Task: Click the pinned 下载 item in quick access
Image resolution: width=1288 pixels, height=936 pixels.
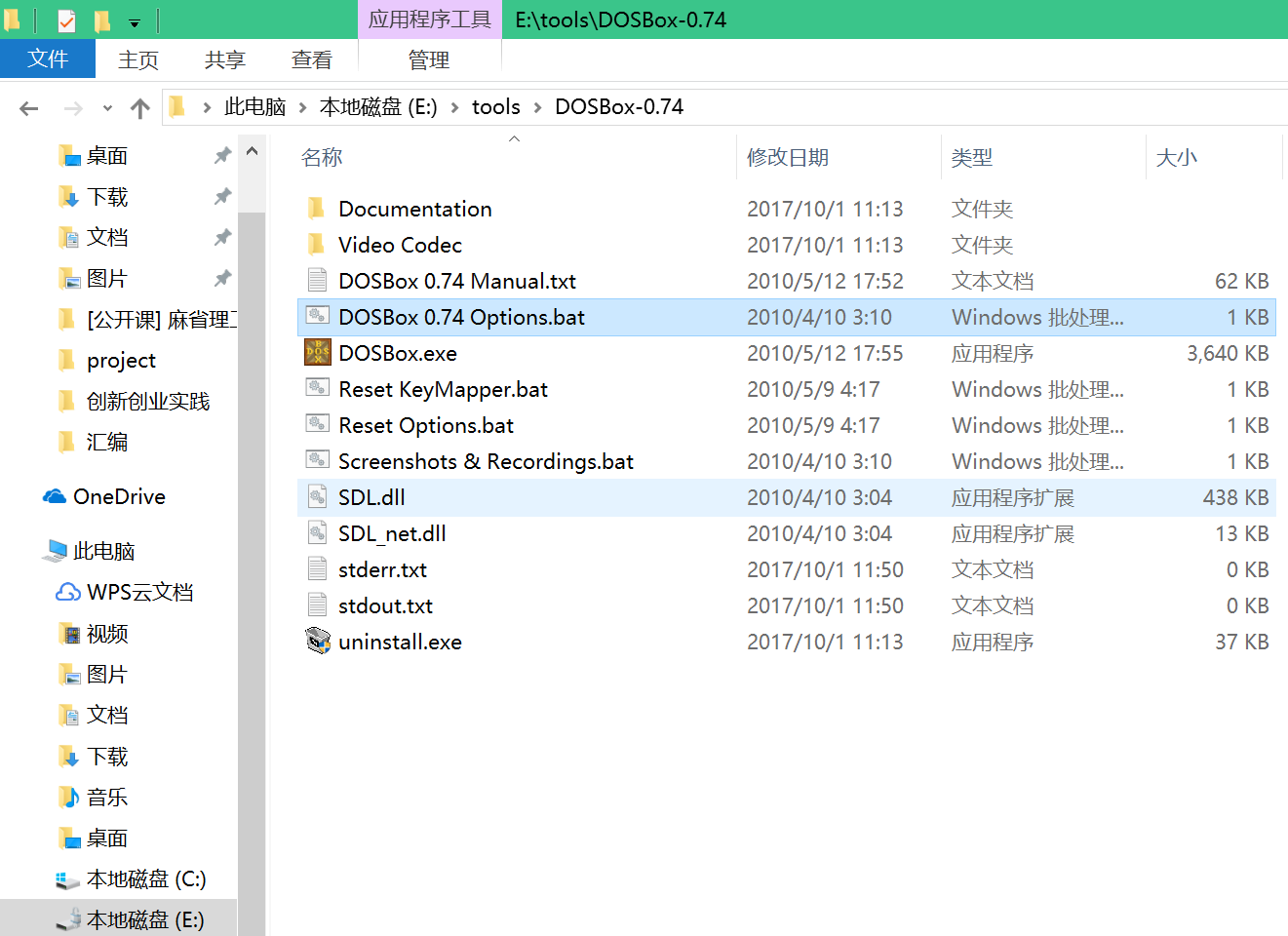Action: 107,197
